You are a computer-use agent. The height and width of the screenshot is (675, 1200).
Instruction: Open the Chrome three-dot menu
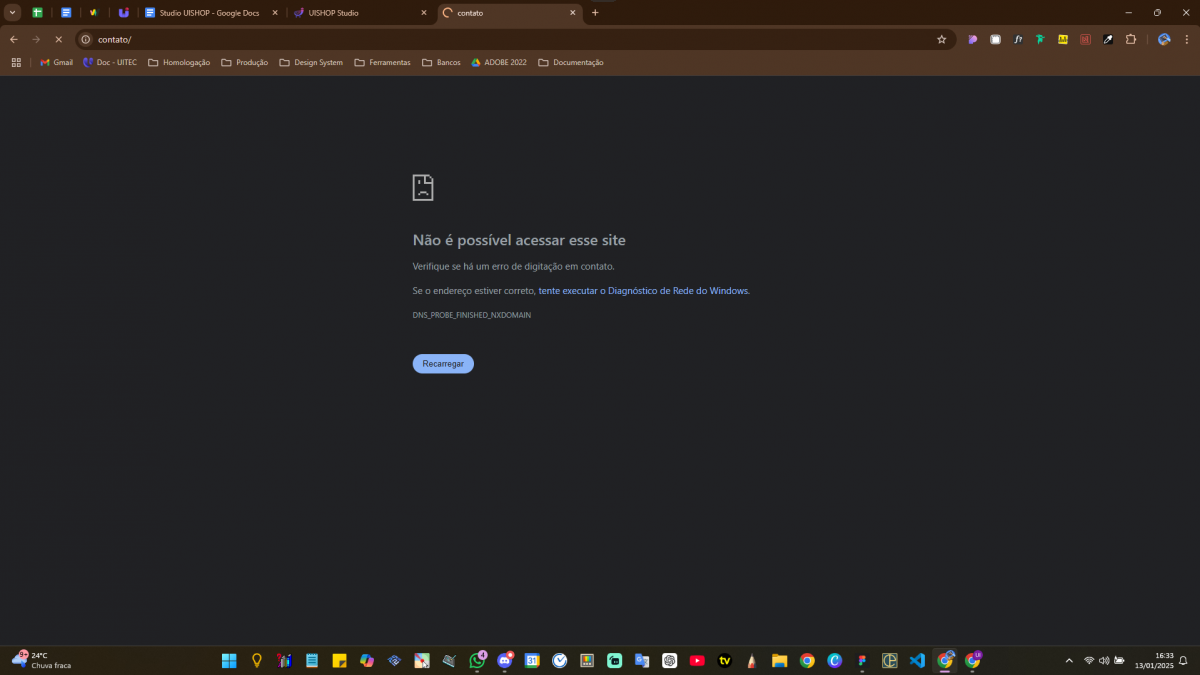point(1186,39)
